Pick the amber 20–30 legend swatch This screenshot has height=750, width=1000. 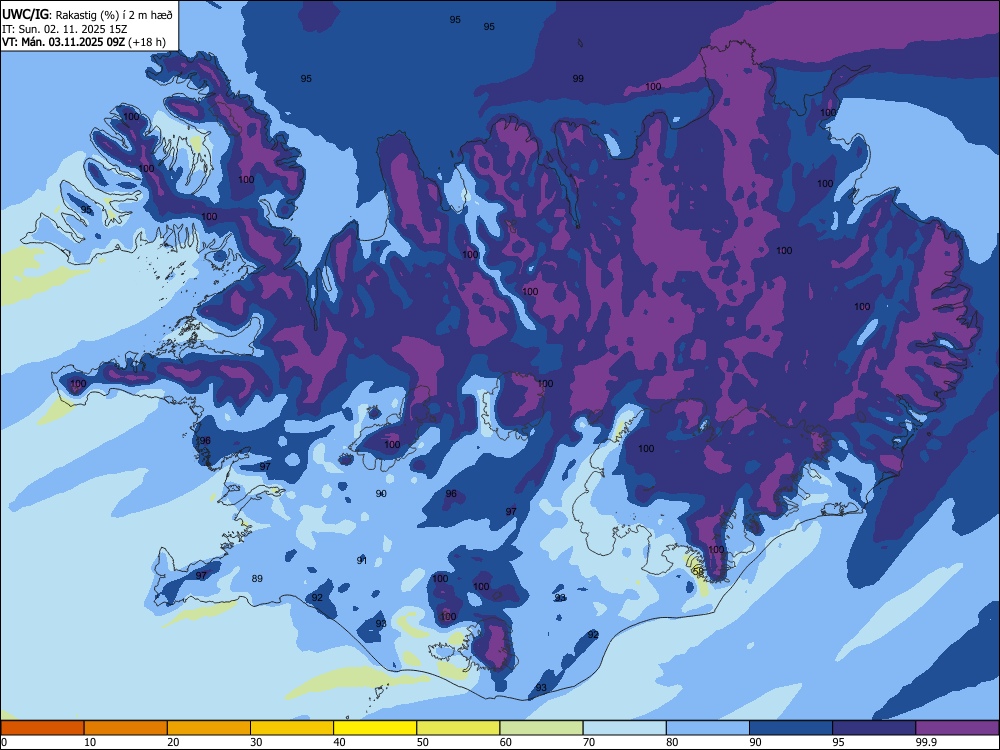point(209,728)
